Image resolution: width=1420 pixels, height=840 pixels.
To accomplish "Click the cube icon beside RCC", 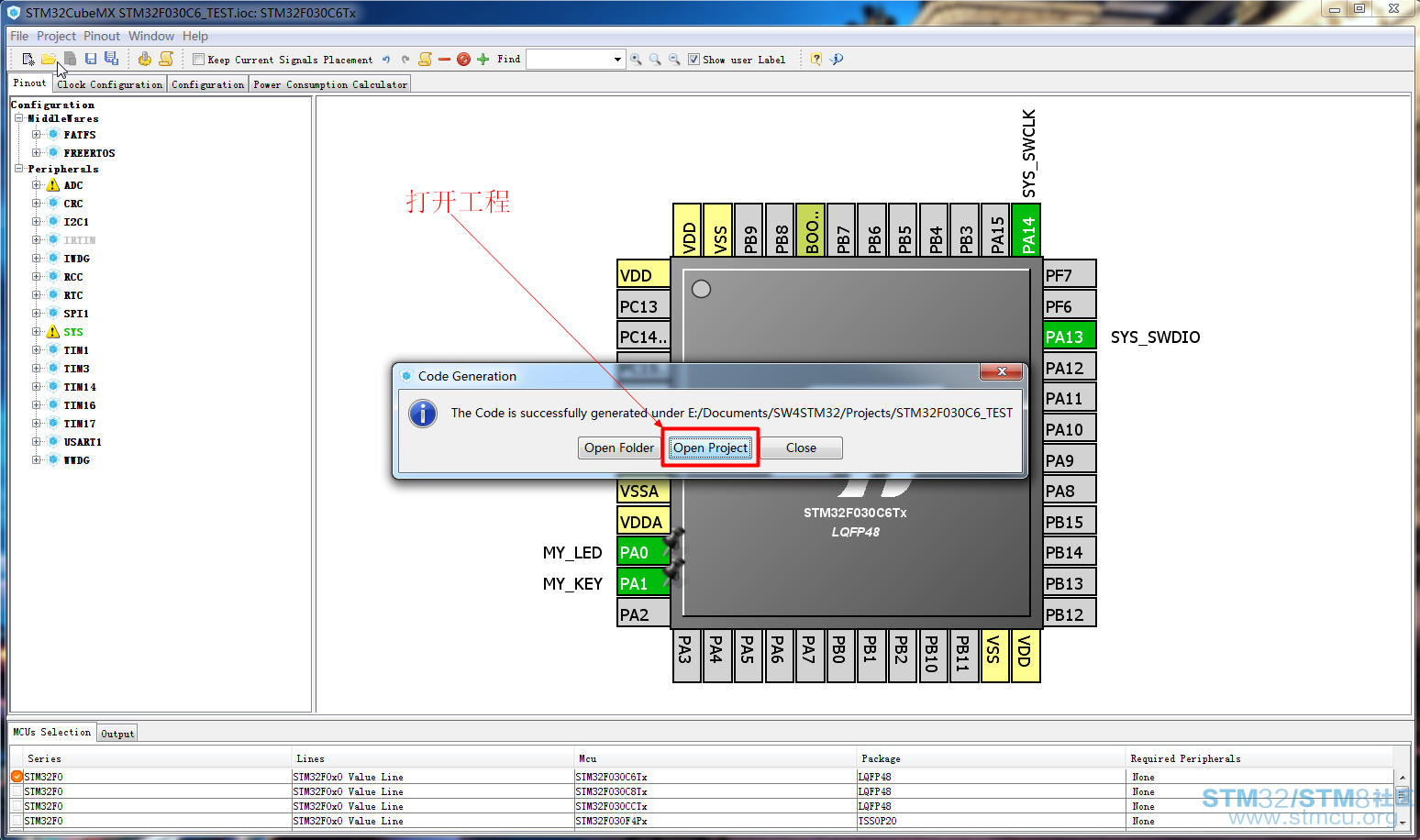I will [x=53, y=277].
